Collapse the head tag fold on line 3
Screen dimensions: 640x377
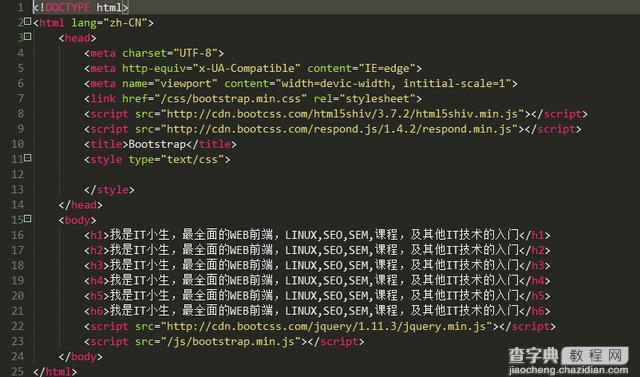(28, 36)
